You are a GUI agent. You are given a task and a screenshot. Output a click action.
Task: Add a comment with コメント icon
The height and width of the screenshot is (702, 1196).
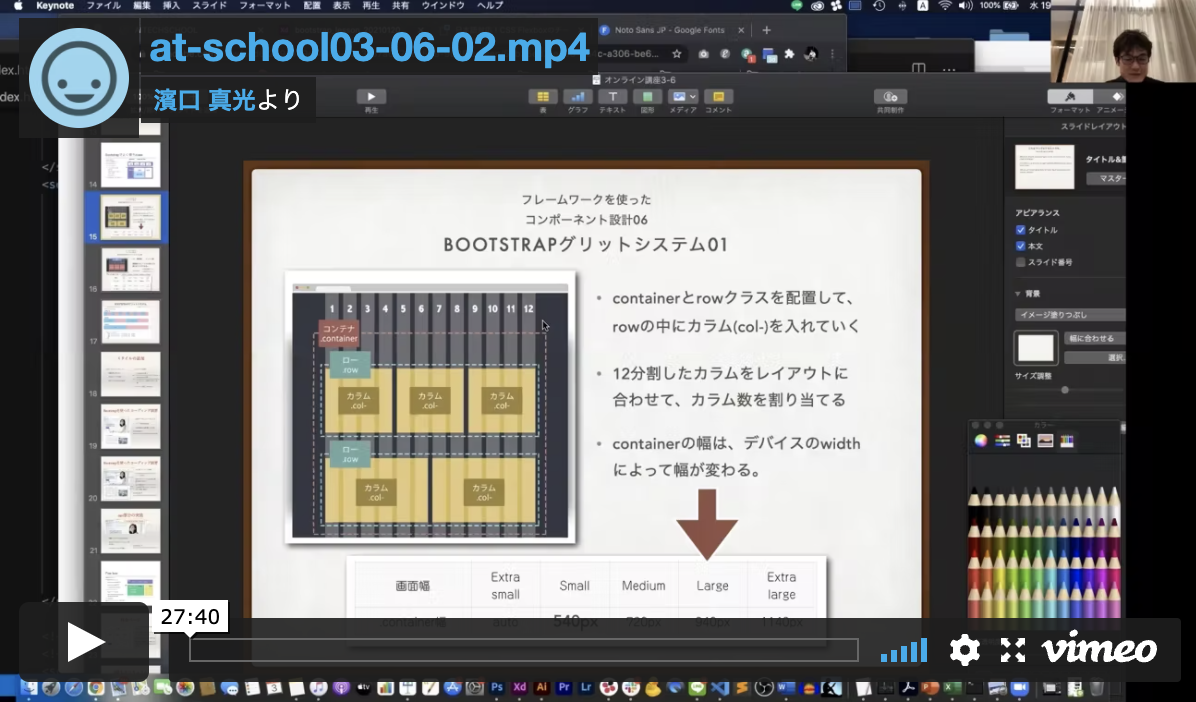pos(718,97)
